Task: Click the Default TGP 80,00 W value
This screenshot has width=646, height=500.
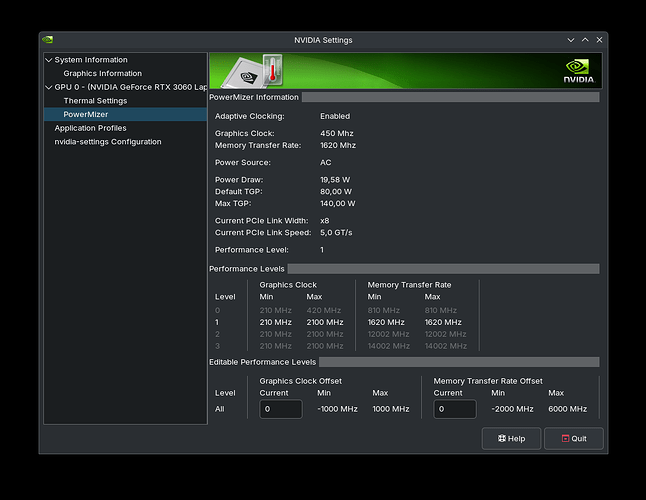Action: point(336,192)
